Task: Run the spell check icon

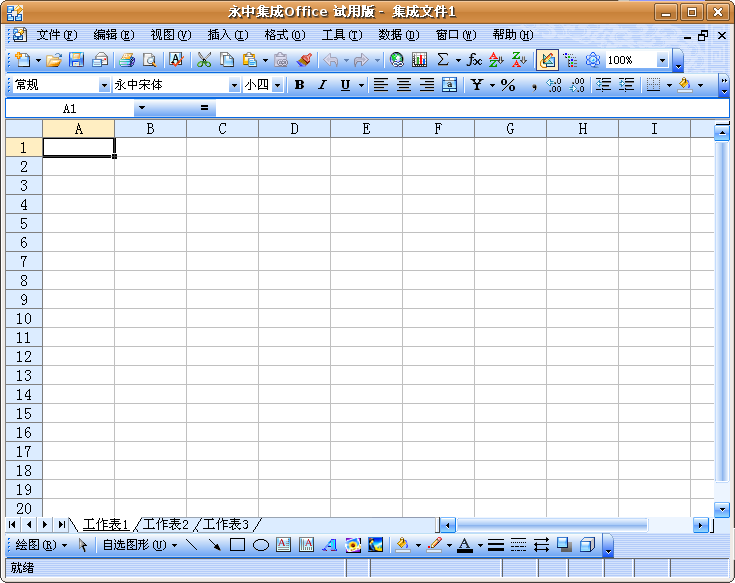Action: coord(176,60)
